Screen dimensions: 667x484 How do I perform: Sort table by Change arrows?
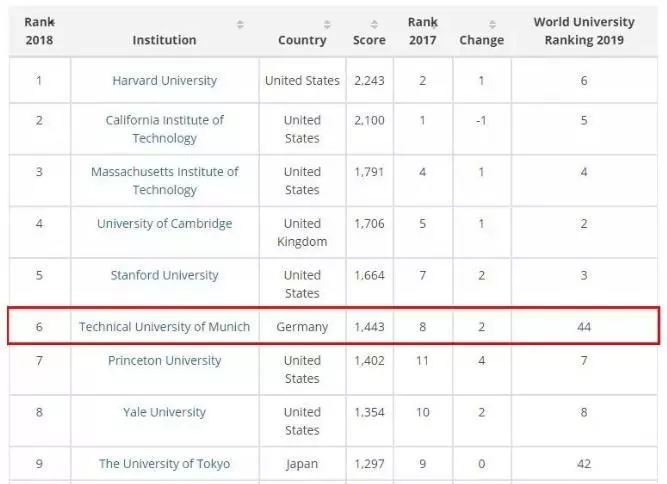pyautogui.click(x=492, y=24)
